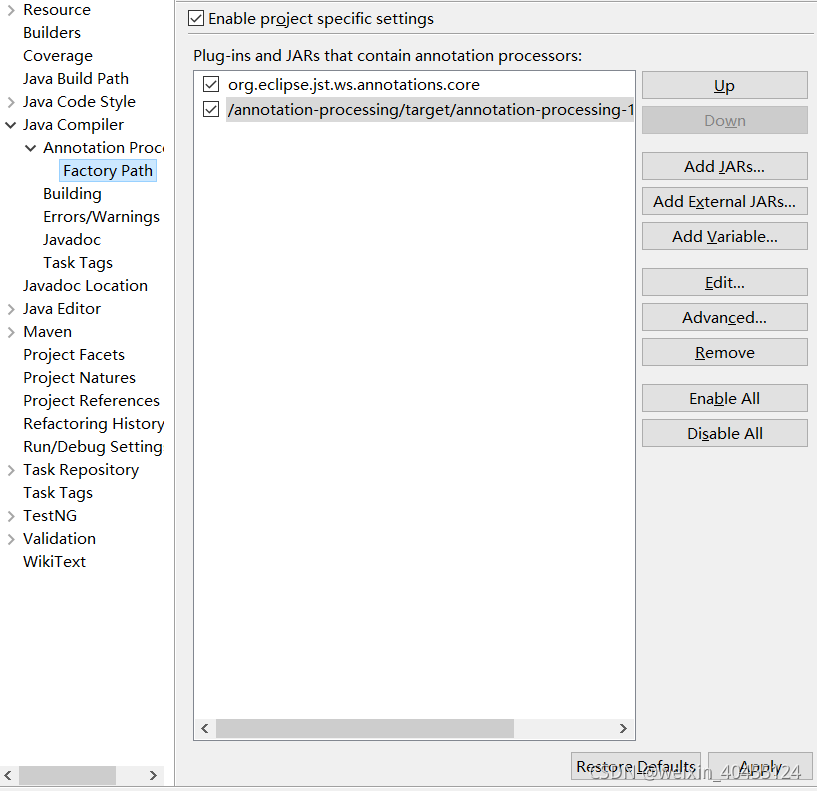Click the Add JARs button
Screen dimensions: 817x791
724,166
